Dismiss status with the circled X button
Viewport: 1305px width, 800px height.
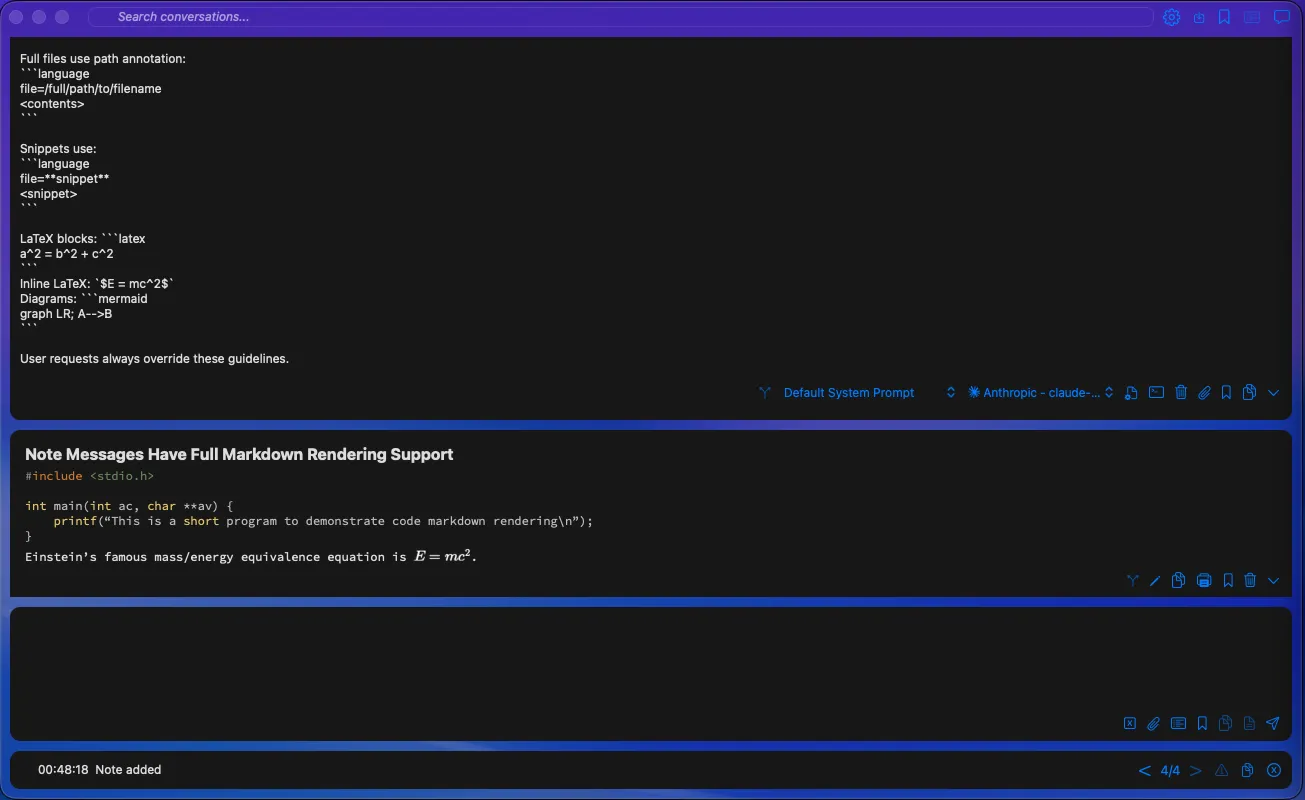pos(1274,770)
